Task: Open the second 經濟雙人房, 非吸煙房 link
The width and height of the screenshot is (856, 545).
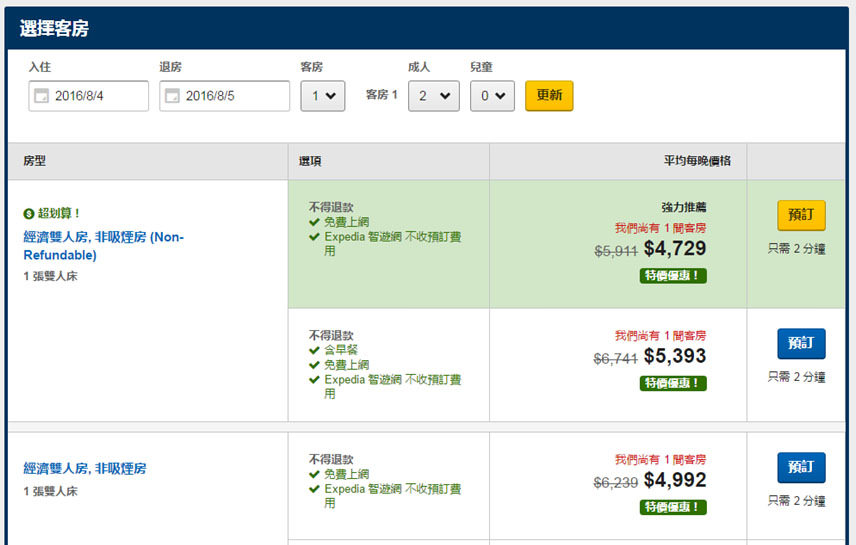Action: (x=85, y=468)
